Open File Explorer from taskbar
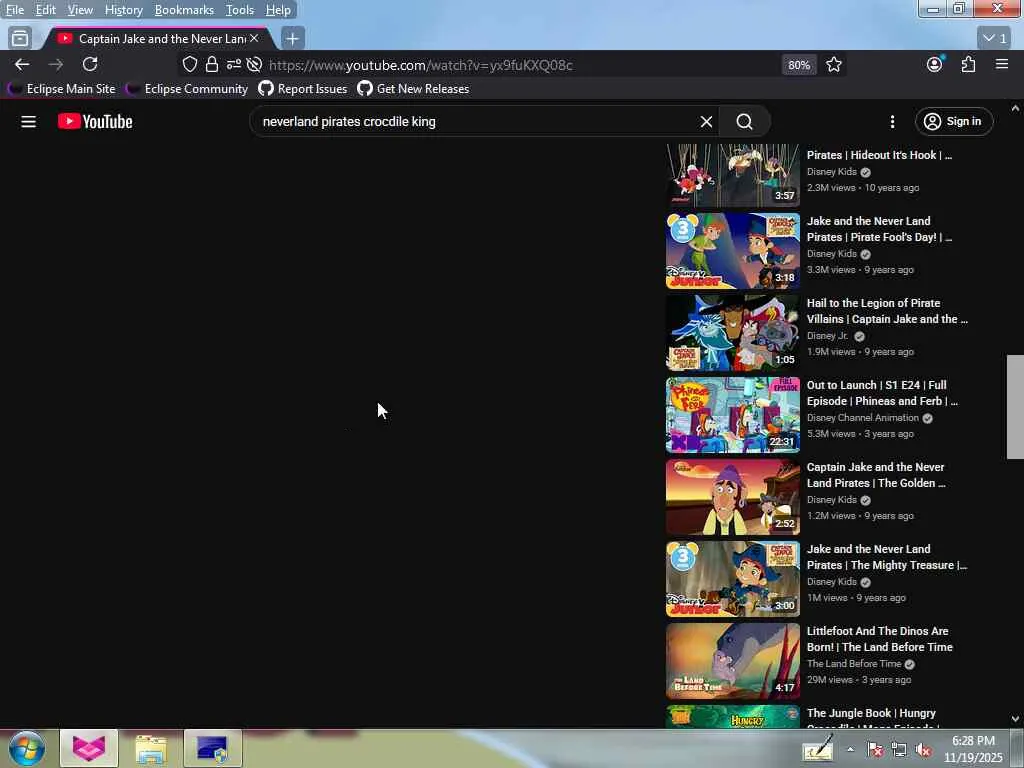Image resolution: width=1024 pixels, height=768 pixels. click(x=151, y=748)
